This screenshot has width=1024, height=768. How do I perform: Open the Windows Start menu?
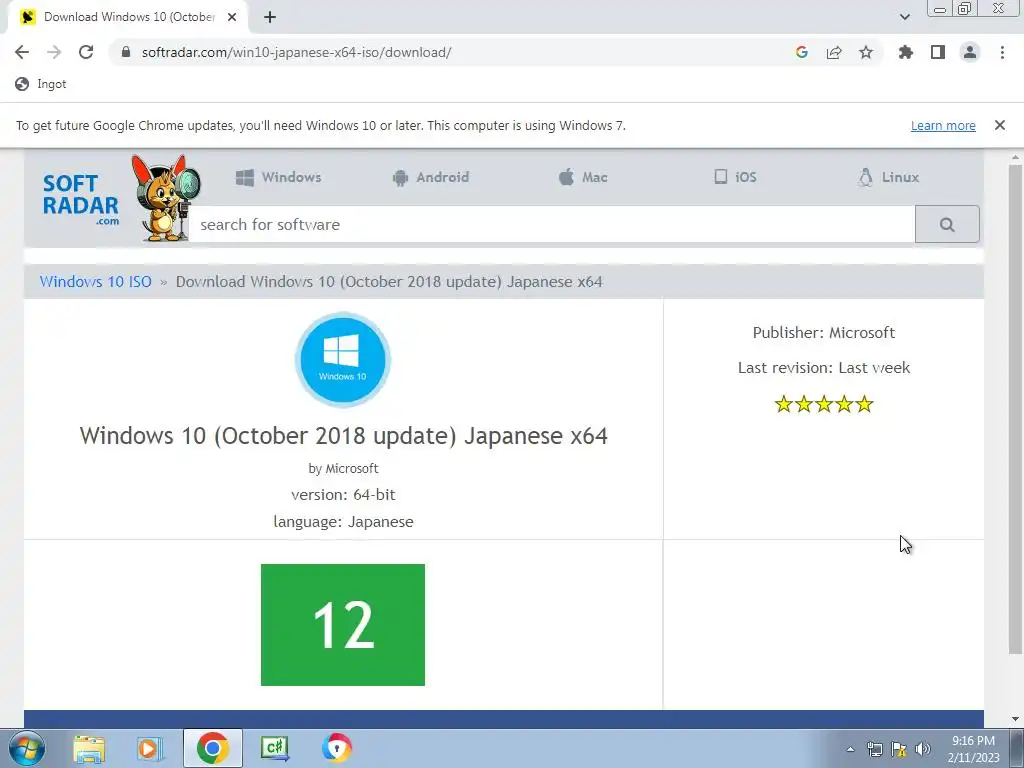point(27,748)
